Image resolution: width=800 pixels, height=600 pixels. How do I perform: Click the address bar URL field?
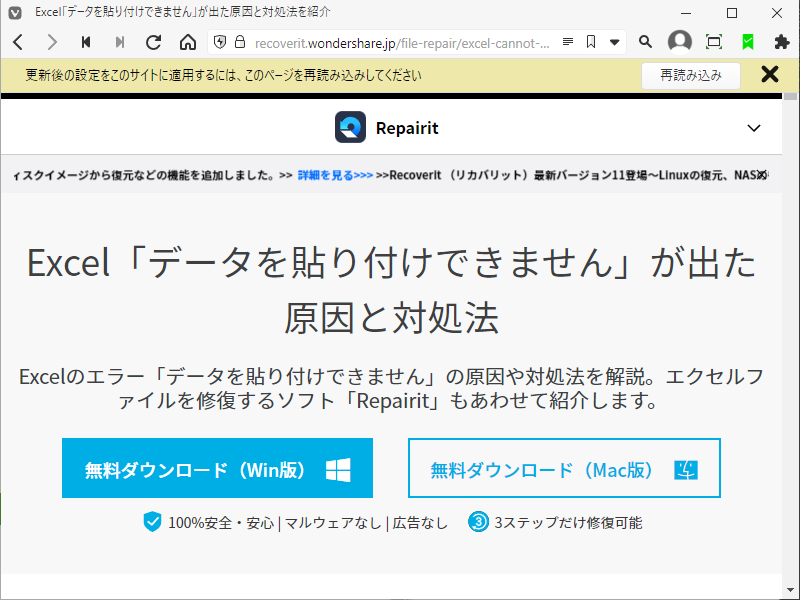tap(402, 43)
